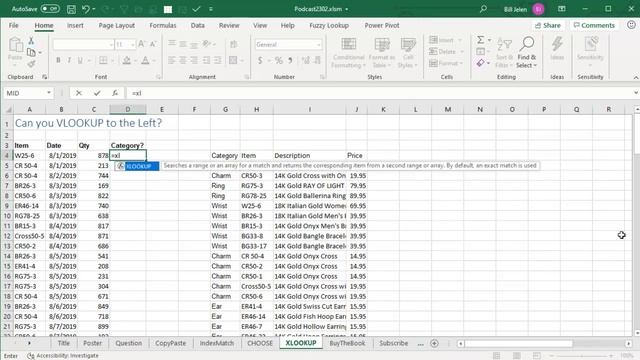Select the CHOOSE sheet tab
This screenshot has width=640, height=360.
coord(260,343)
